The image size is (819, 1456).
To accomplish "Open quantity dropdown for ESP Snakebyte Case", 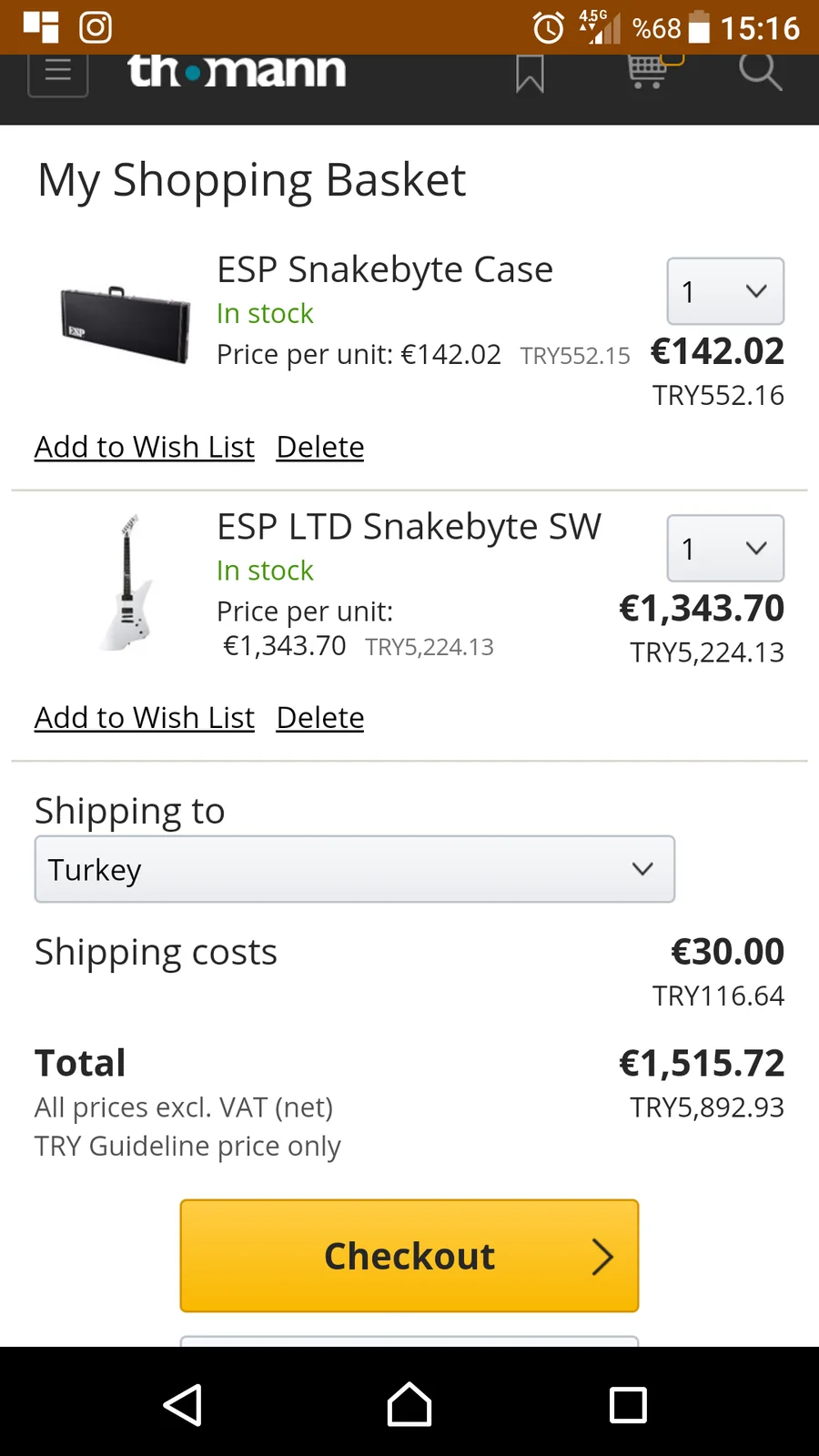I will (x=725, y=291).
